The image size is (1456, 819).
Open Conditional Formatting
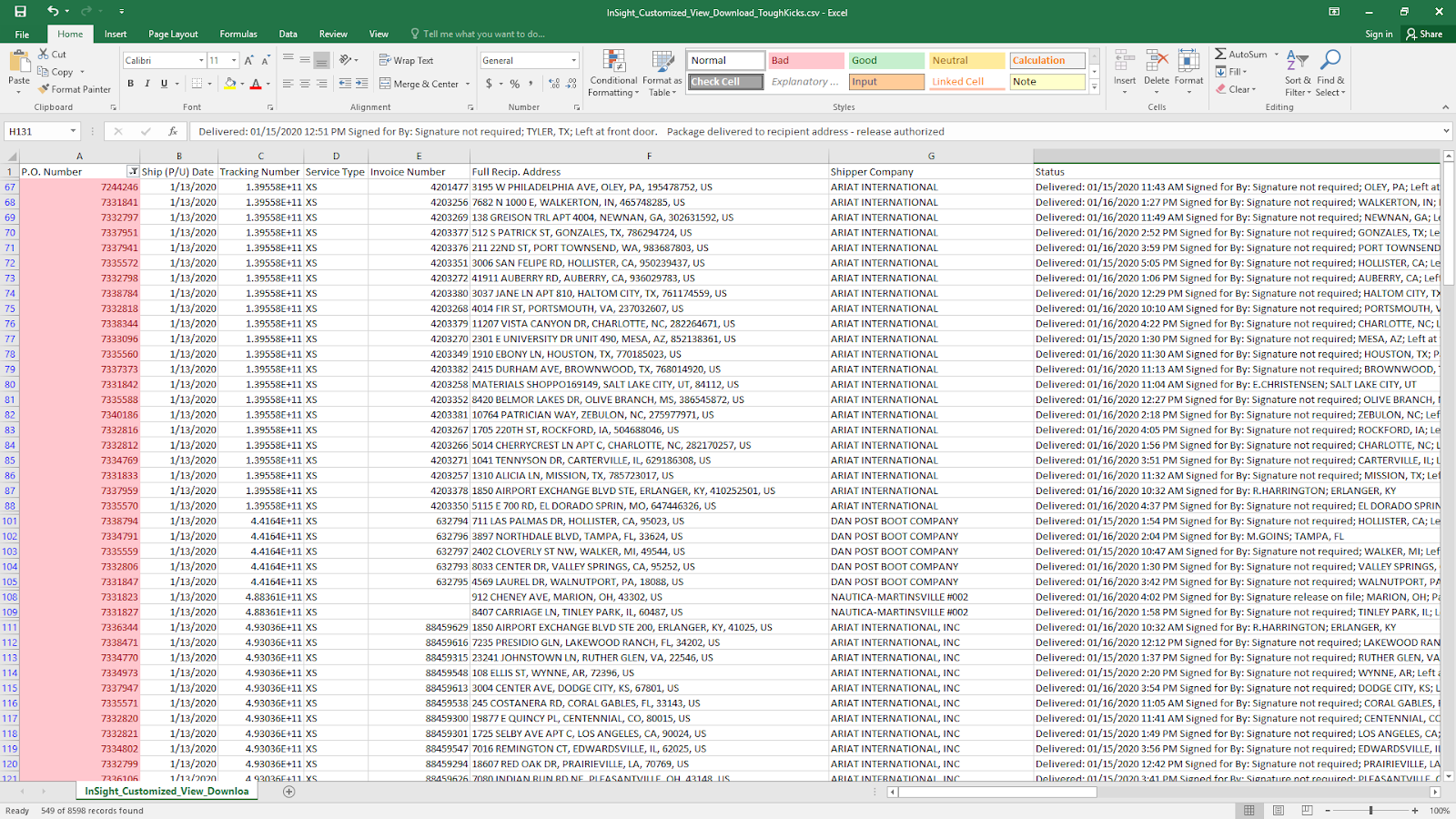(x=613, y=74)
